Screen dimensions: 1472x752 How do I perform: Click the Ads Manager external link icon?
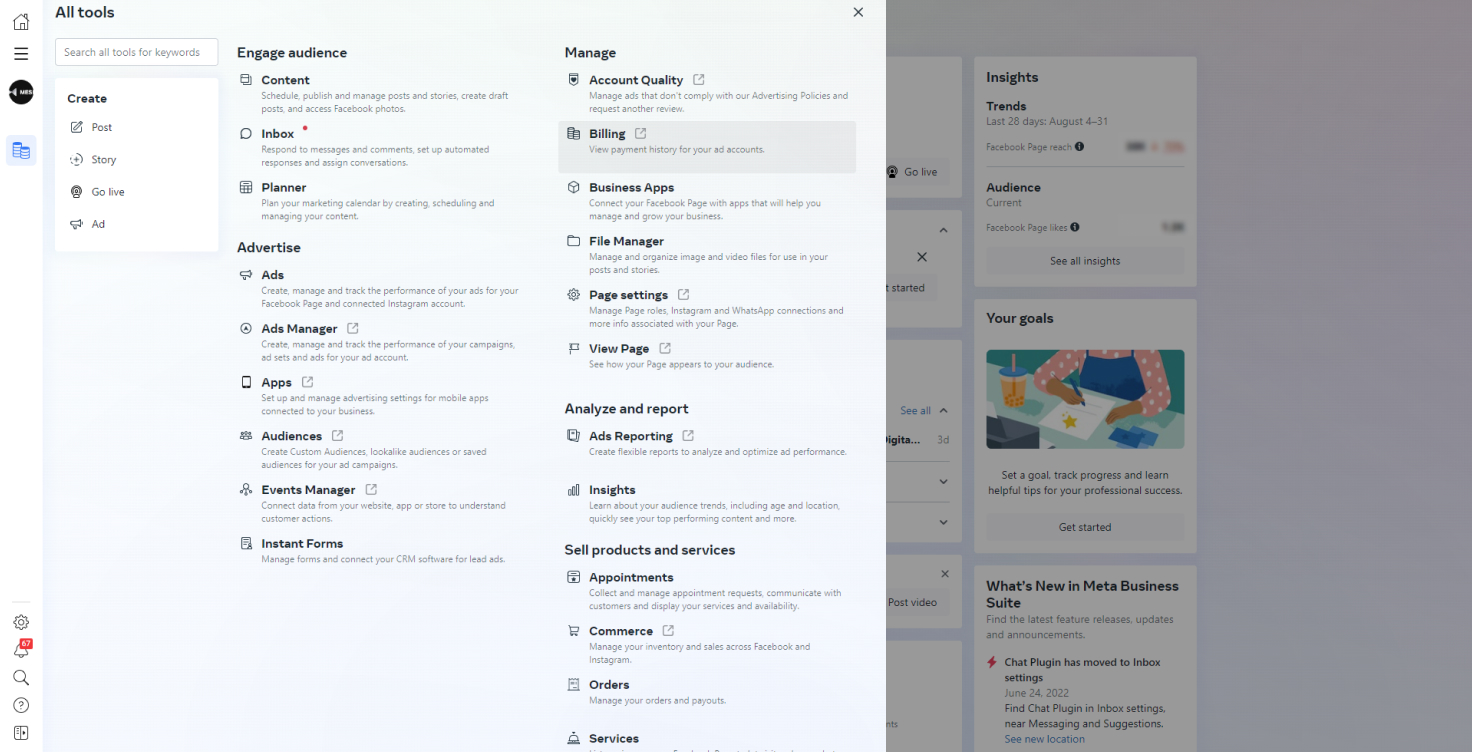click(353, 328)
